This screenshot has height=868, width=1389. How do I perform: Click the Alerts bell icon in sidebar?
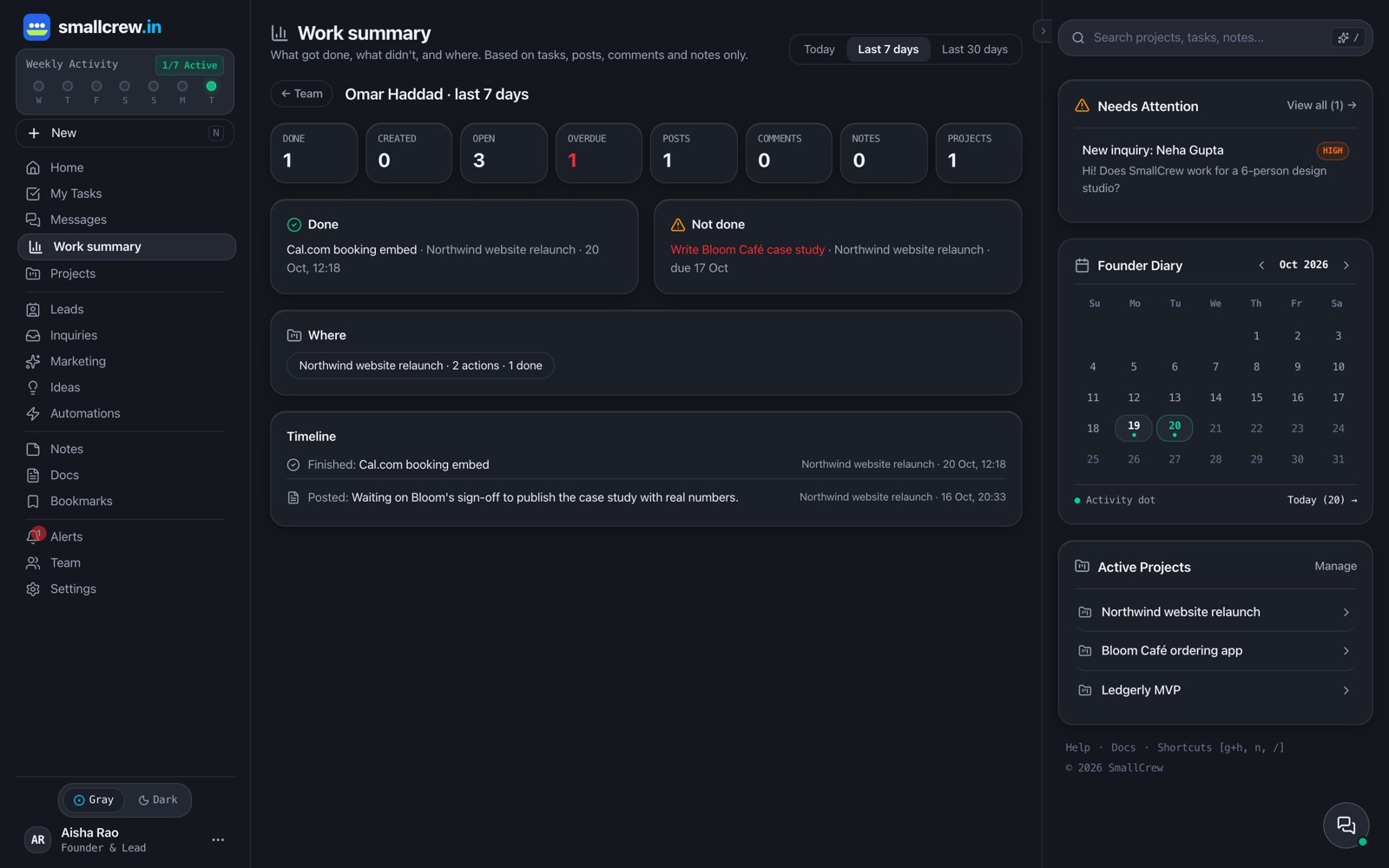[x=33, y=536]
